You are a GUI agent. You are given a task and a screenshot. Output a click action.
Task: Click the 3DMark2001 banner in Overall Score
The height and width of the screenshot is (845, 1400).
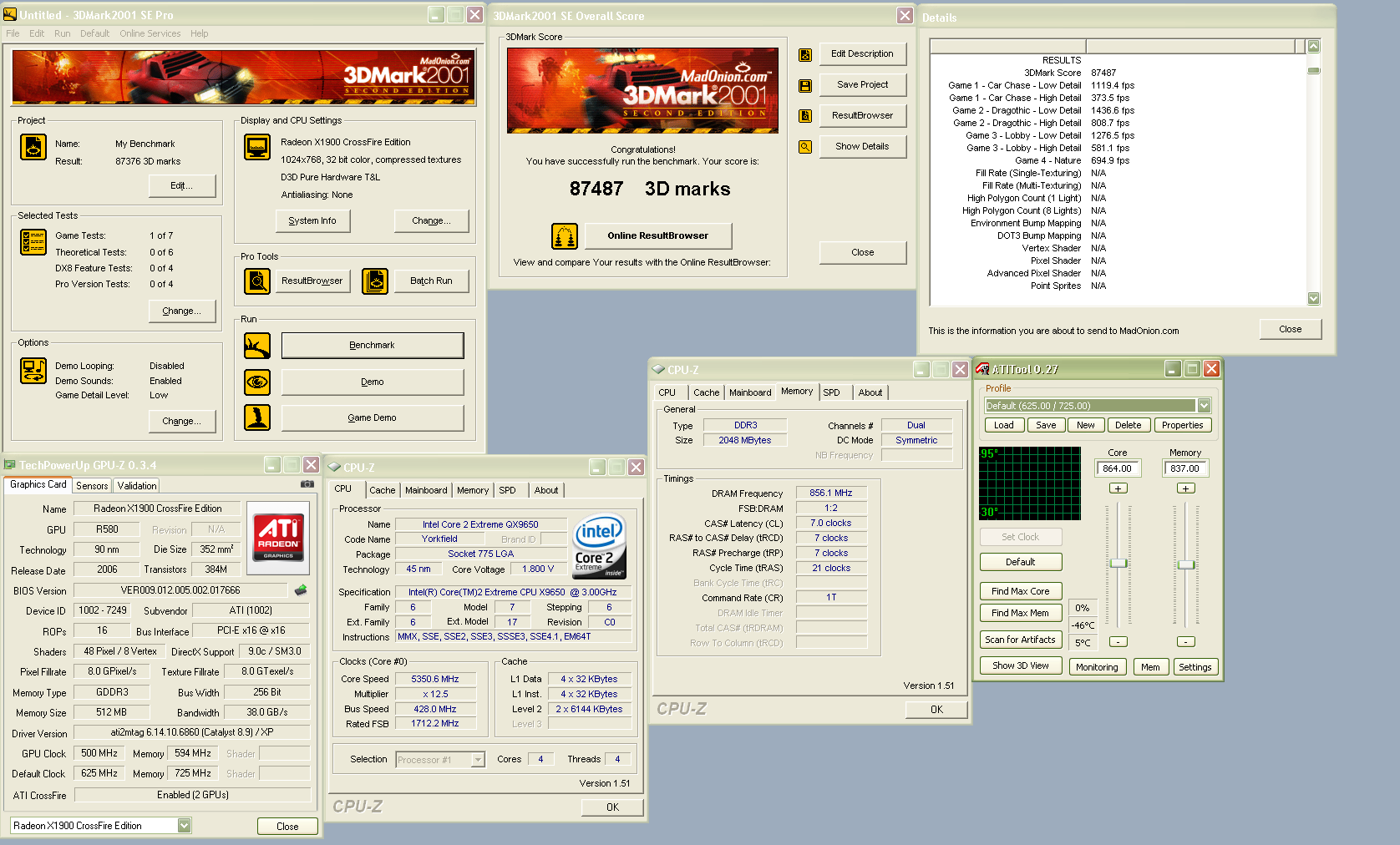(642, 90)
